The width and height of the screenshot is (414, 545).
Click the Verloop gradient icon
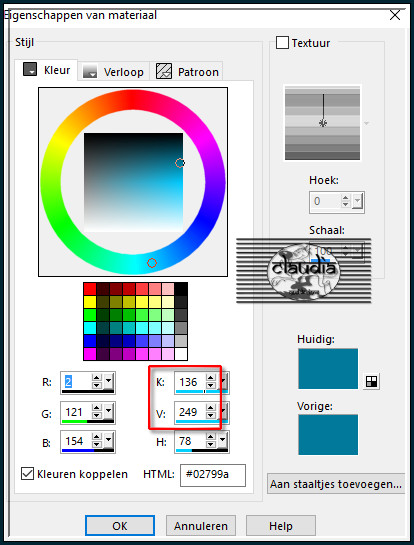(90, 71)
